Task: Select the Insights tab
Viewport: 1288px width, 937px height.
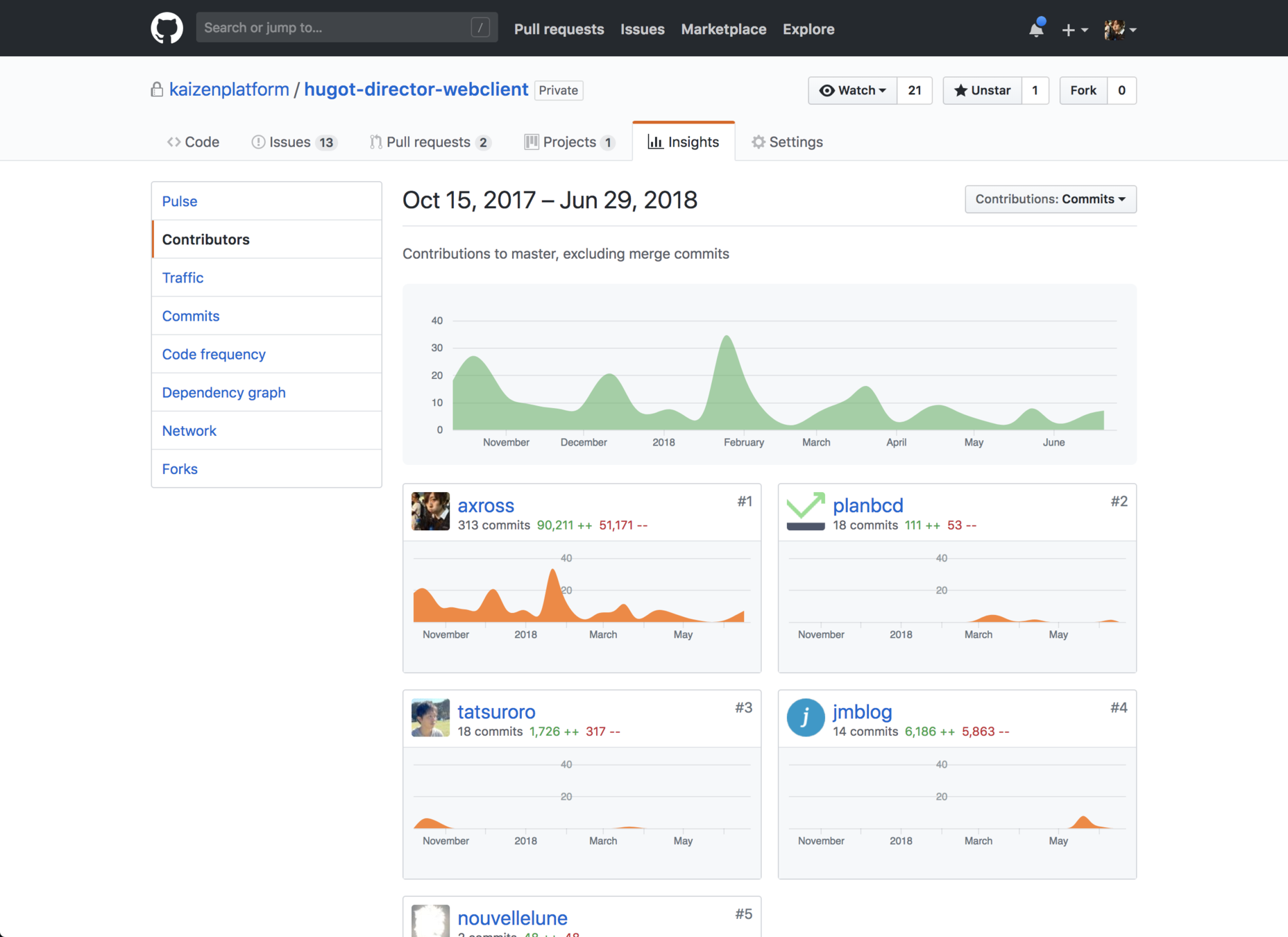Action: point(684,142)
